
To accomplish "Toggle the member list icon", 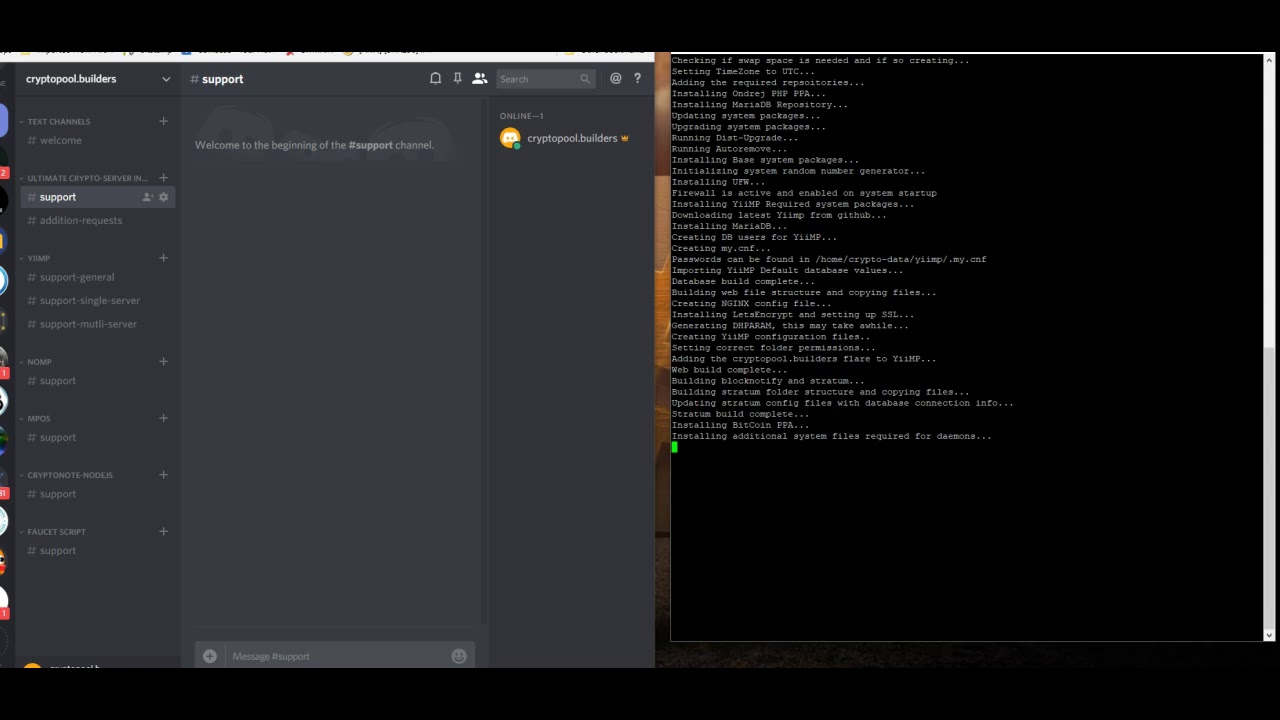I will click(479, 78).
